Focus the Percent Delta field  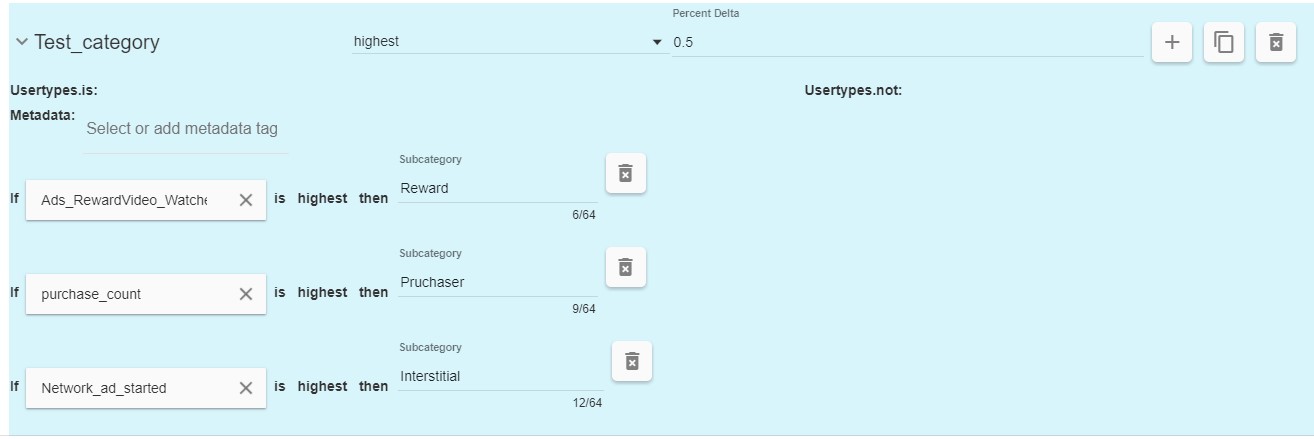906,42
